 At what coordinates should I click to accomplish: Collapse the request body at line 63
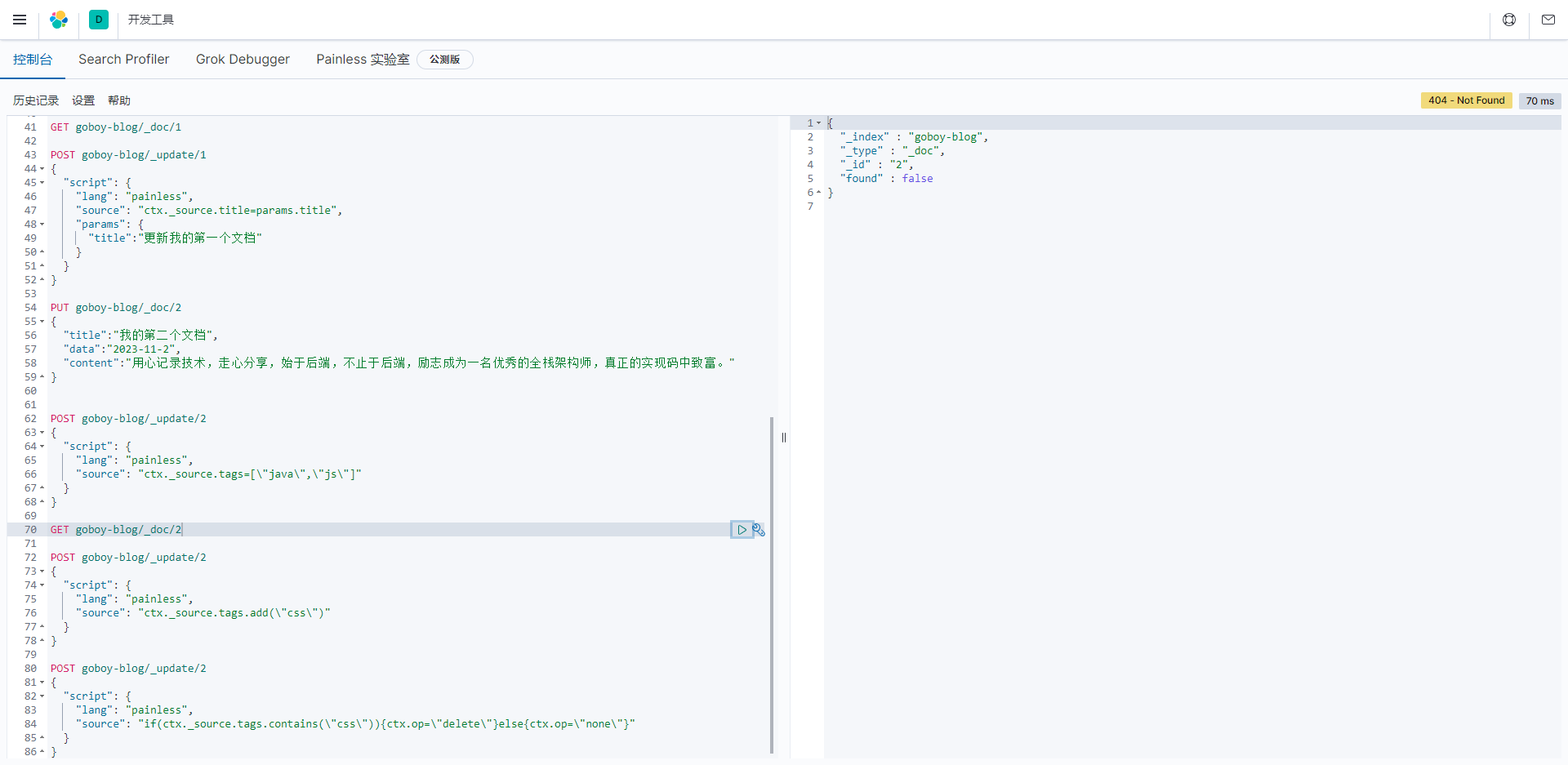tap(42, 433)
